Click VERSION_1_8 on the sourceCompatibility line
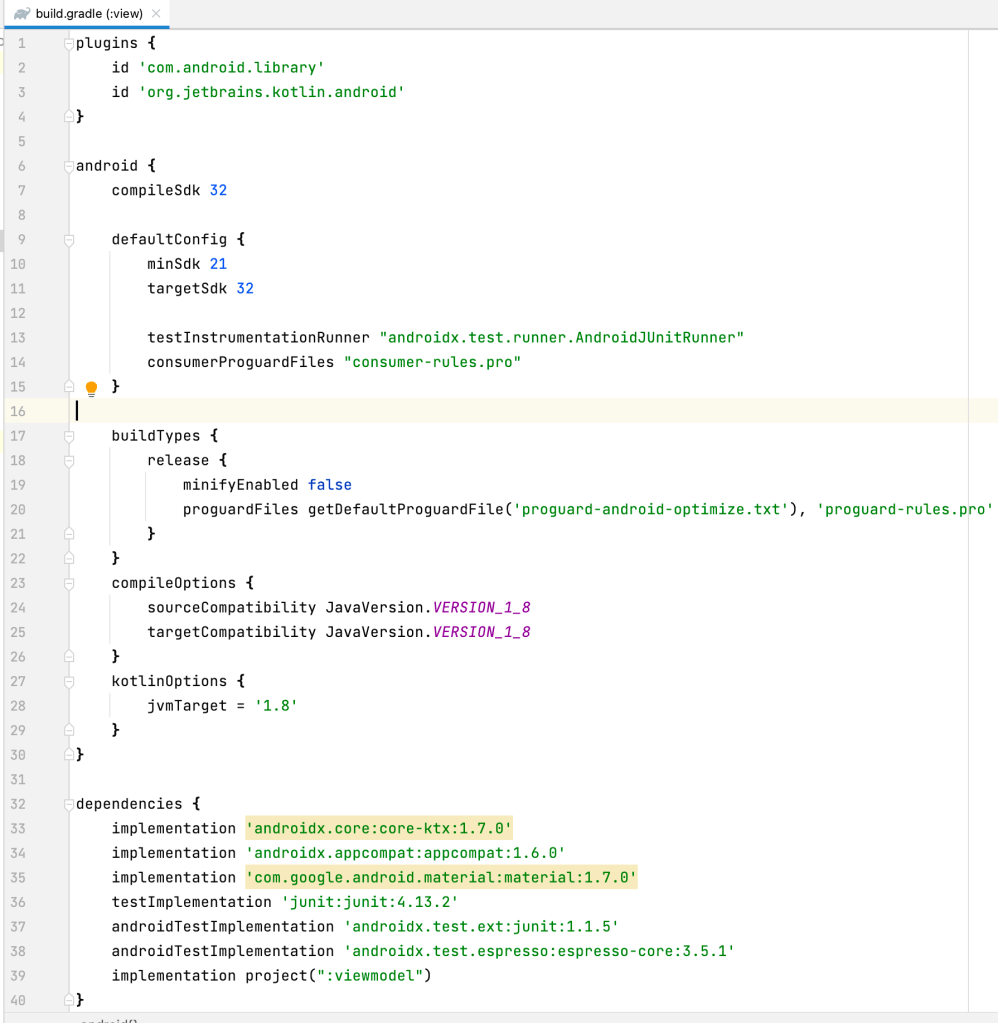This screenshot has width=998, height=1023. point(481,607)
